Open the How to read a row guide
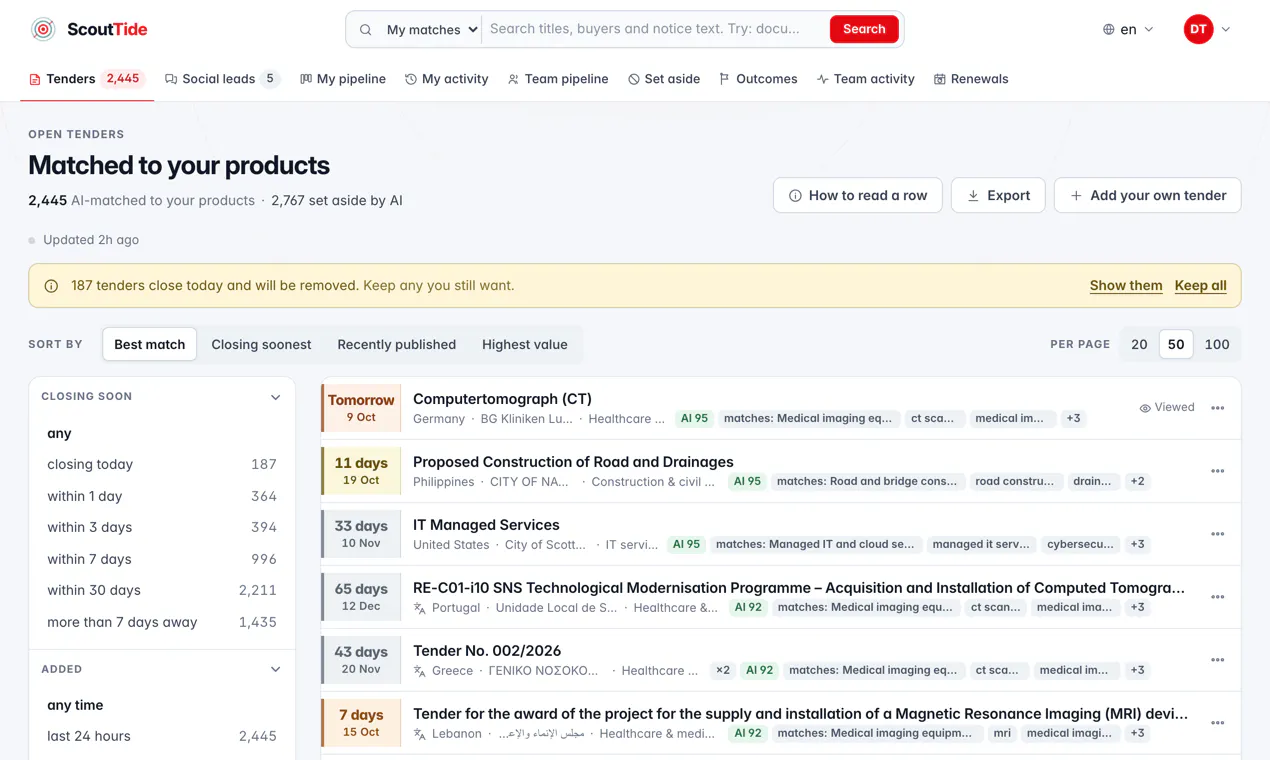This screenshot has width=1270, height=760. click(x=858, y=196)
